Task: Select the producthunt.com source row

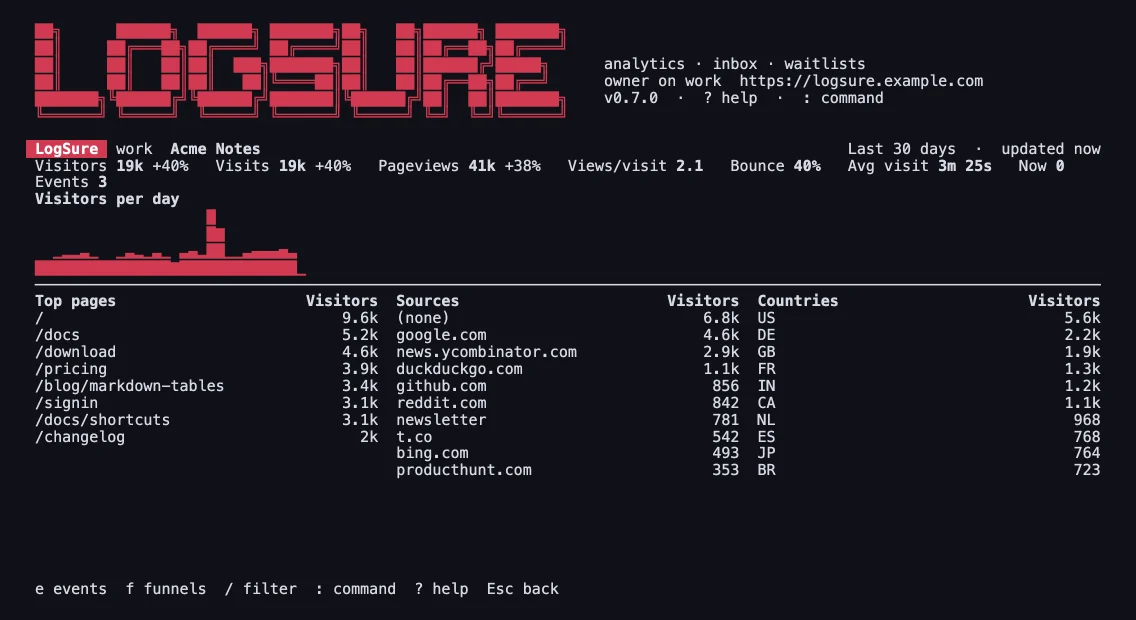Action: point(567,470)
